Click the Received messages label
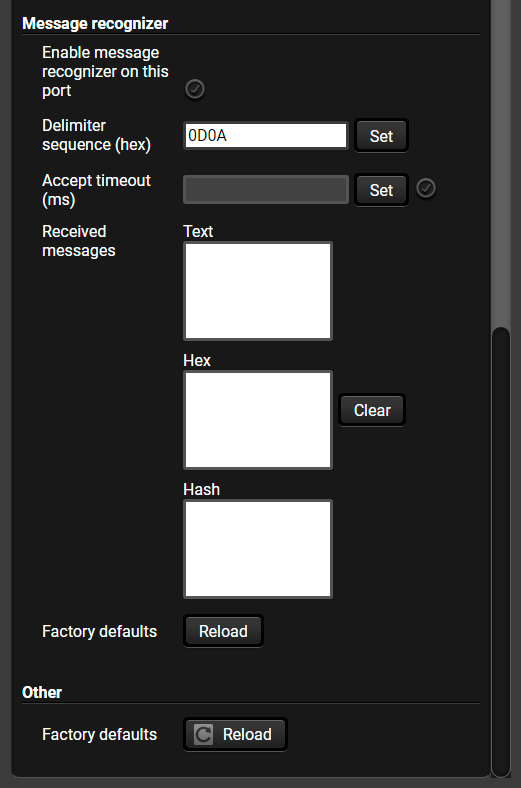This screenshot has height=788, width=521. pyautogui.click(x=78, y=241)
